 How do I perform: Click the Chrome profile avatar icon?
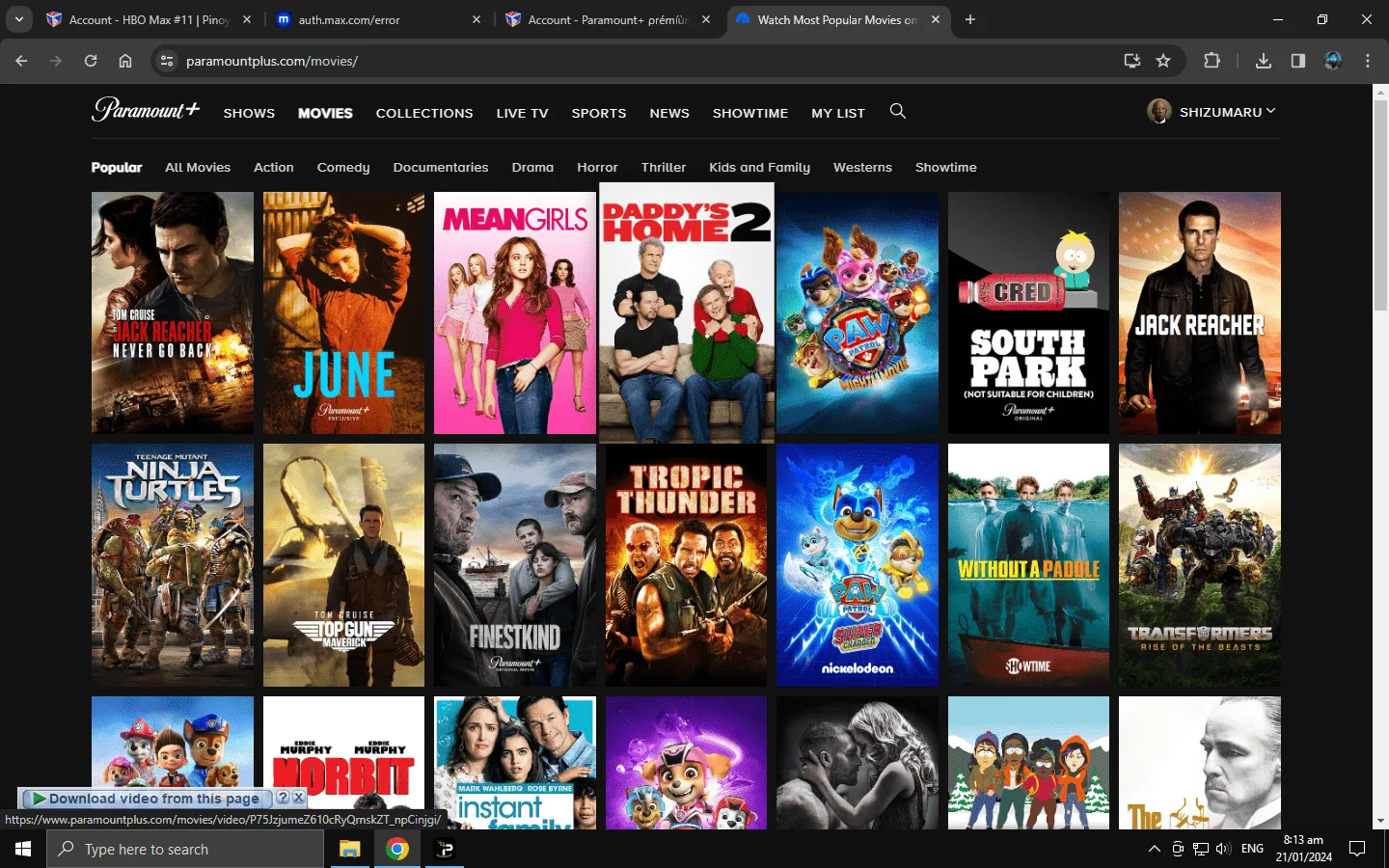point(1333,61)
